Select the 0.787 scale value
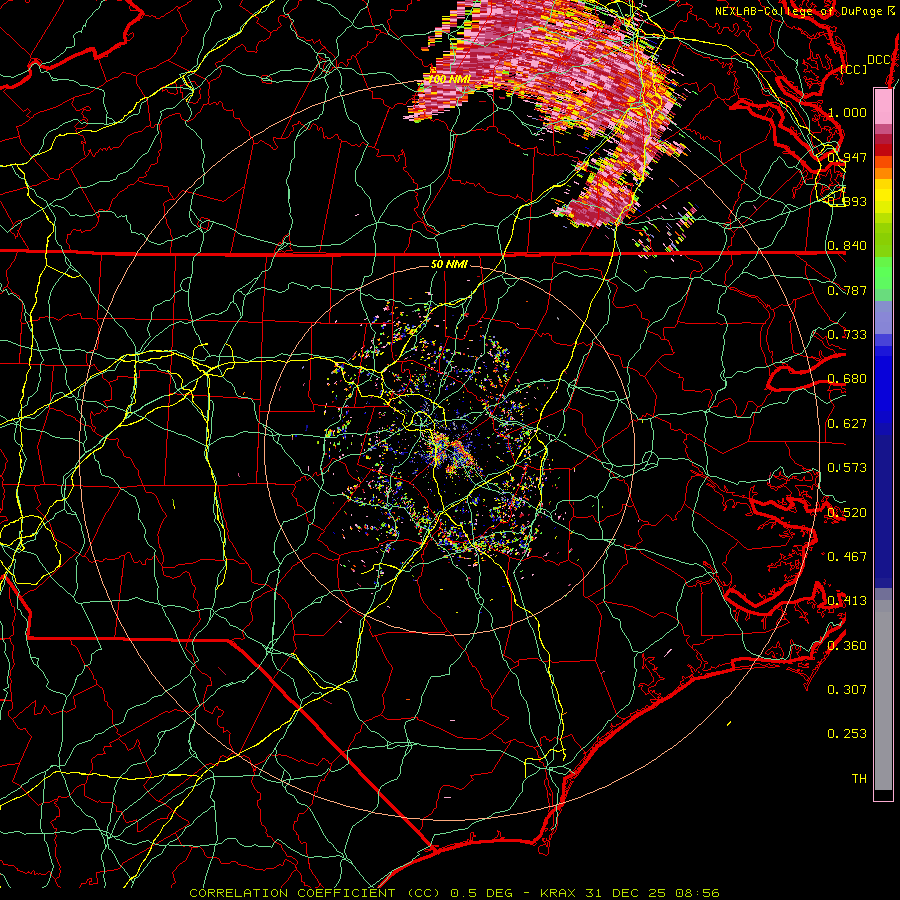 tap(847, 290)
